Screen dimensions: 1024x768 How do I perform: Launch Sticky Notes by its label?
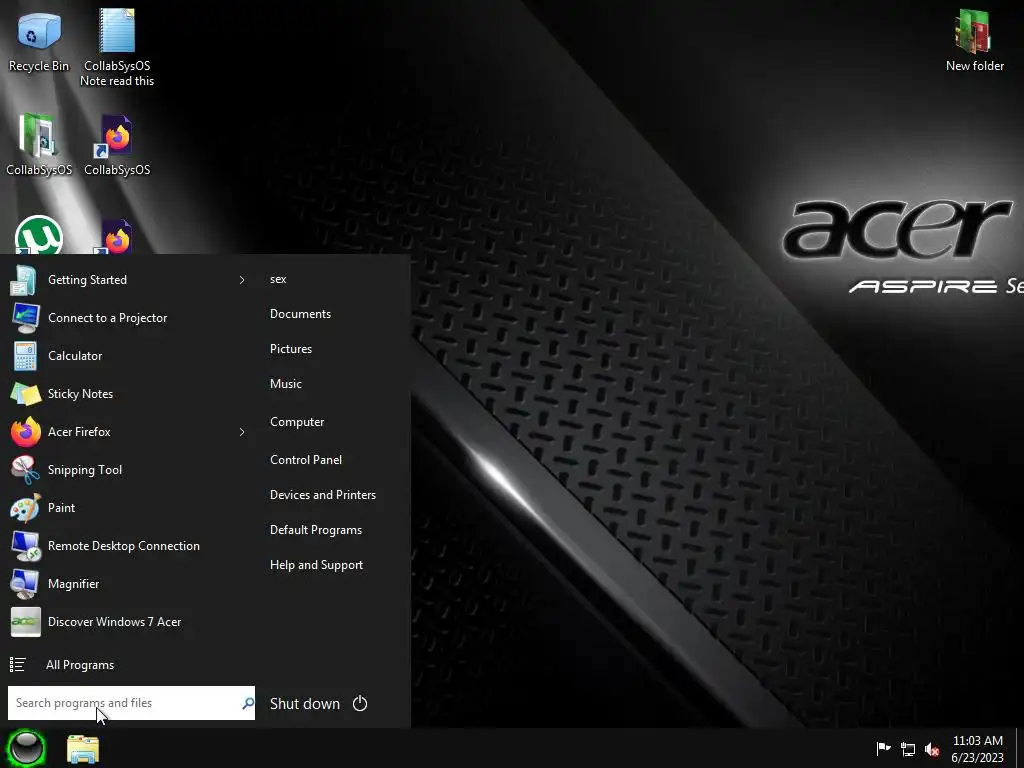pyautogui.click(x=80, y=394)
